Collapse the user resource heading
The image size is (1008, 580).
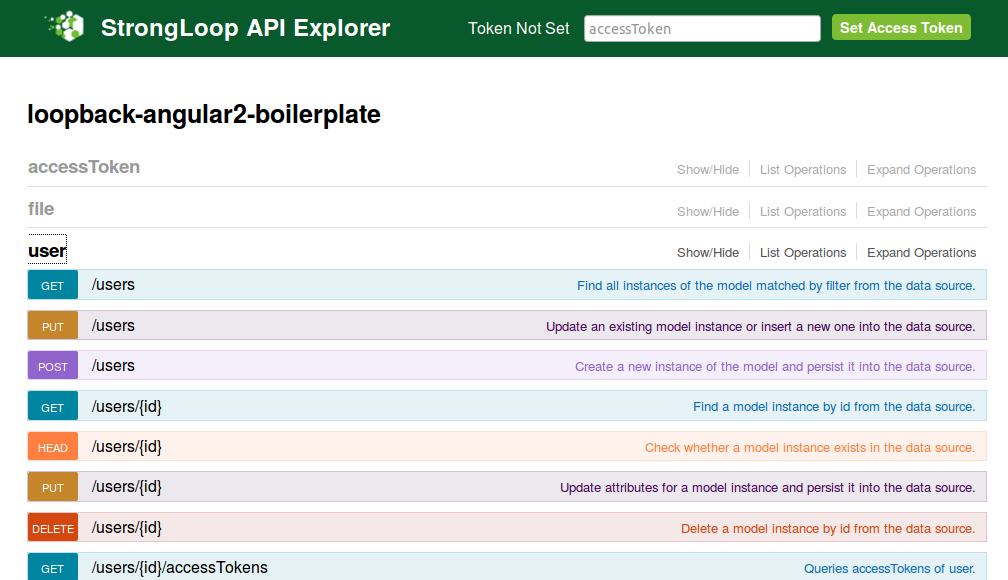coord(47,250)
